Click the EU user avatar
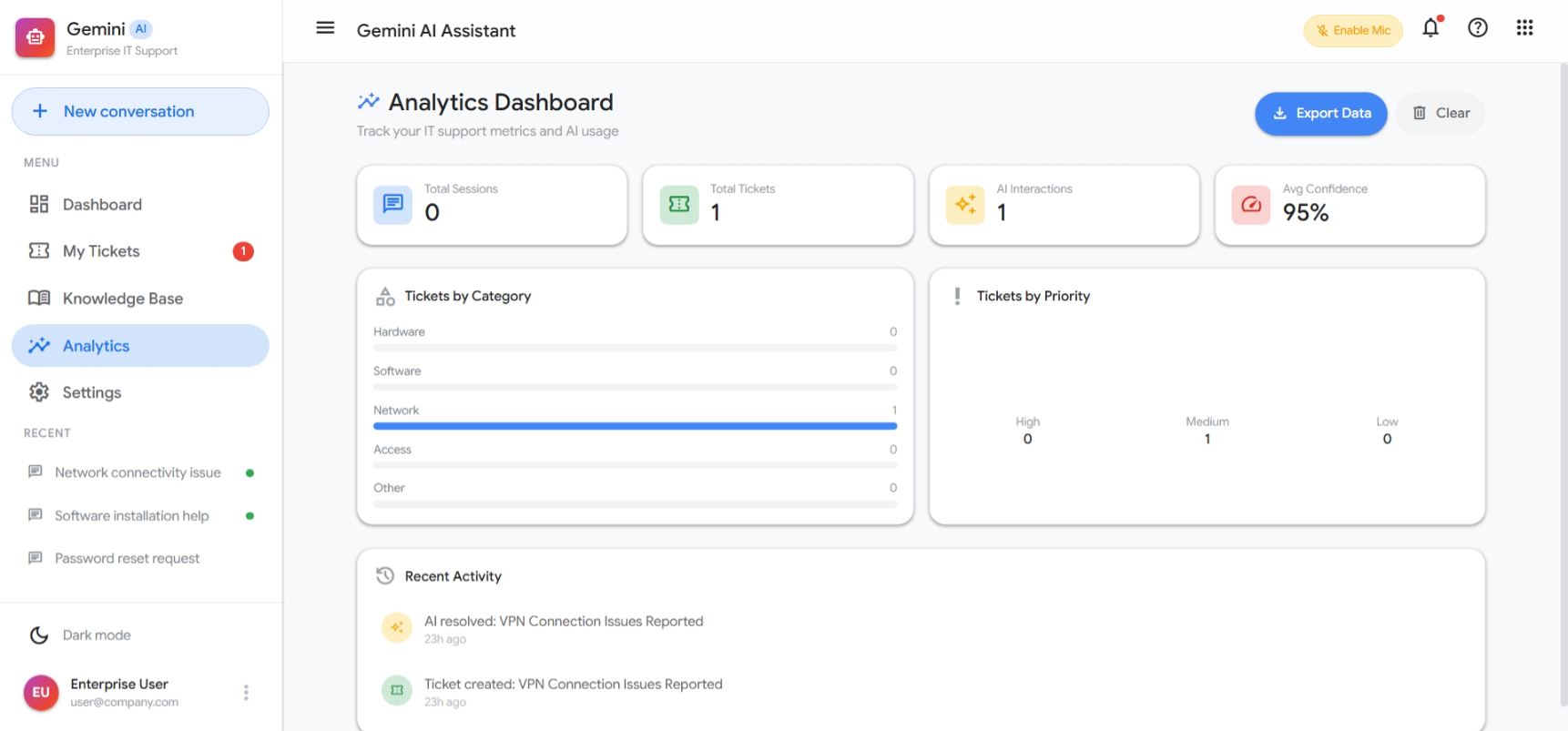1568x731 pixels. (x=41, y=692)
